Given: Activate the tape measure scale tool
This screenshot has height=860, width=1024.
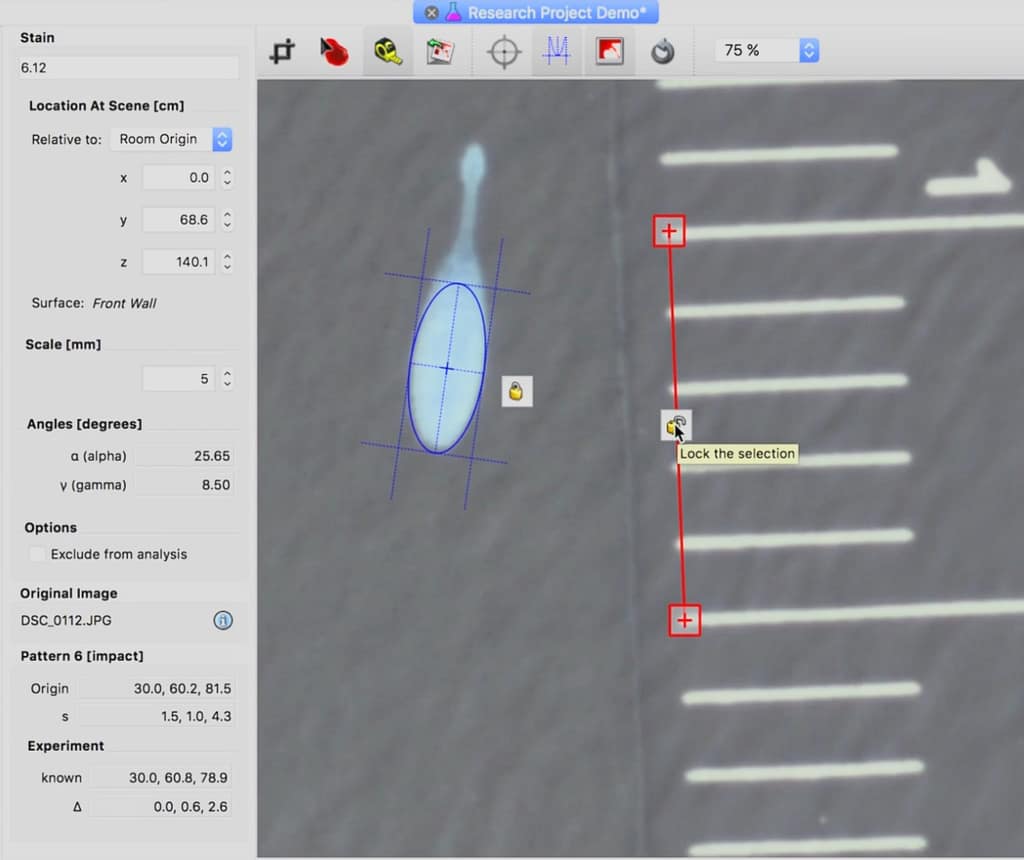Looking at the screenshot, I should (x=388, y=51).
